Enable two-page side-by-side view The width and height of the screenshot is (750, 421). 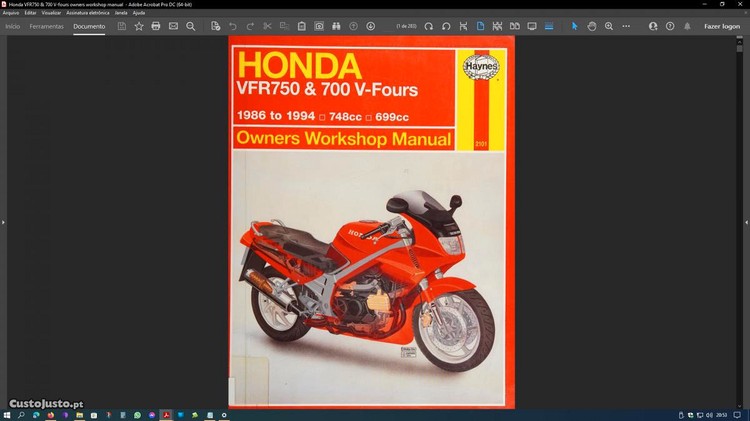pos(515,26)
